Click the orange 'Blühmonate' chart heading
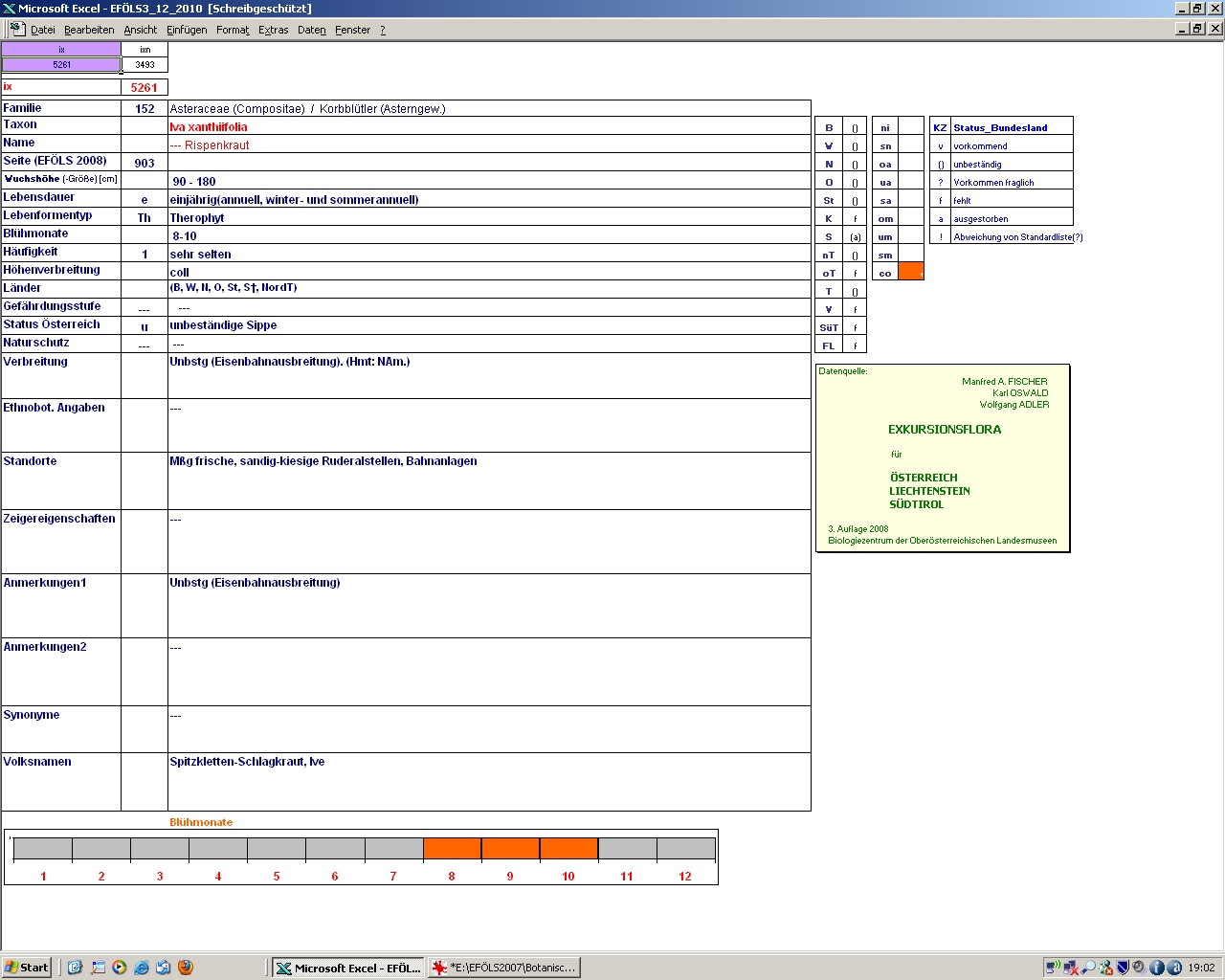Image resolution: width=1225 pixels, height=980 pixels. (x=201, y=822)
